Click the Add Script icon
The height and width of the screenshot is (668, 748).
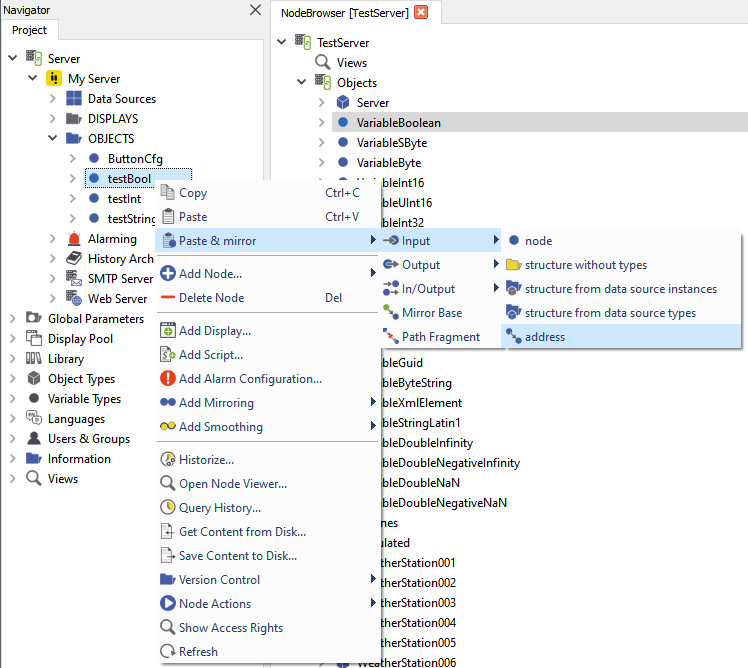click(167, 355)
